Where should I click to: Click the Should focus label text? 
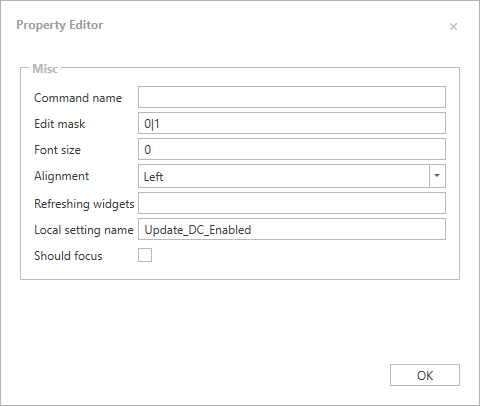tap(68, 256)
